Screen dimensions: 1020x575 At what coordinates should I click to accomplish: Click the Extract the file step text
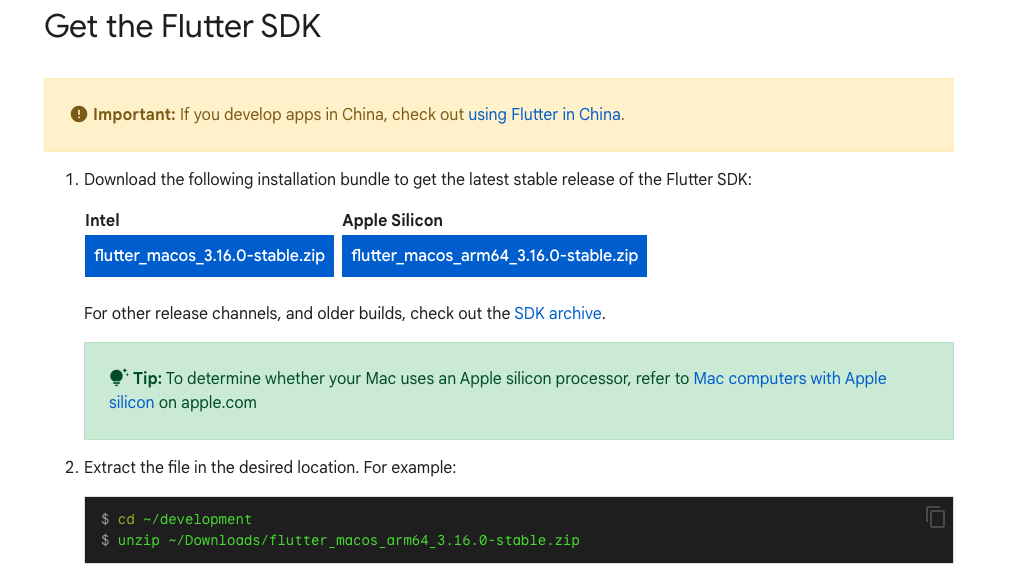[270, 468]
